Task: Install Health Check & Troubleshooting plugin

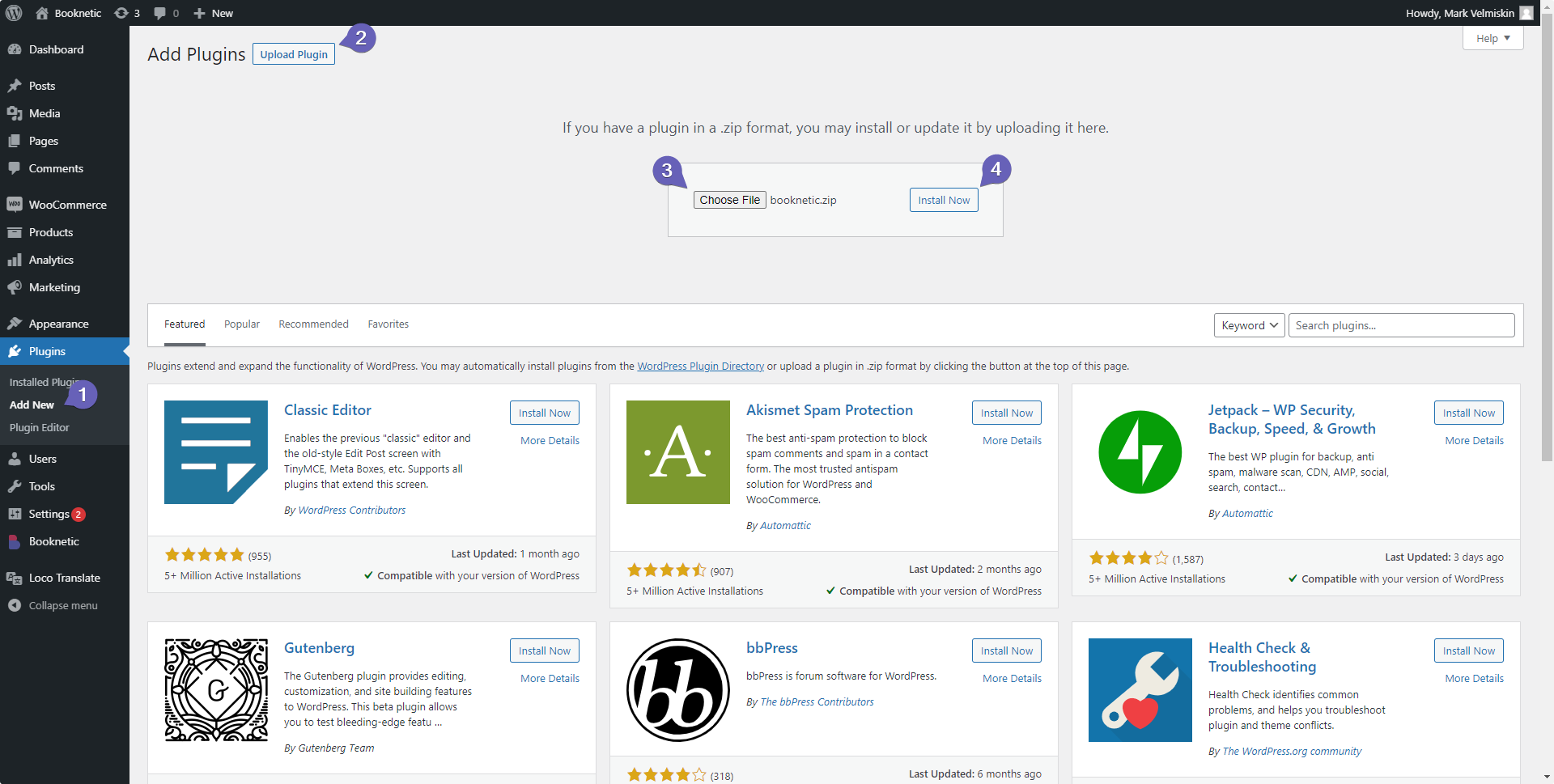Action: 1469,651
